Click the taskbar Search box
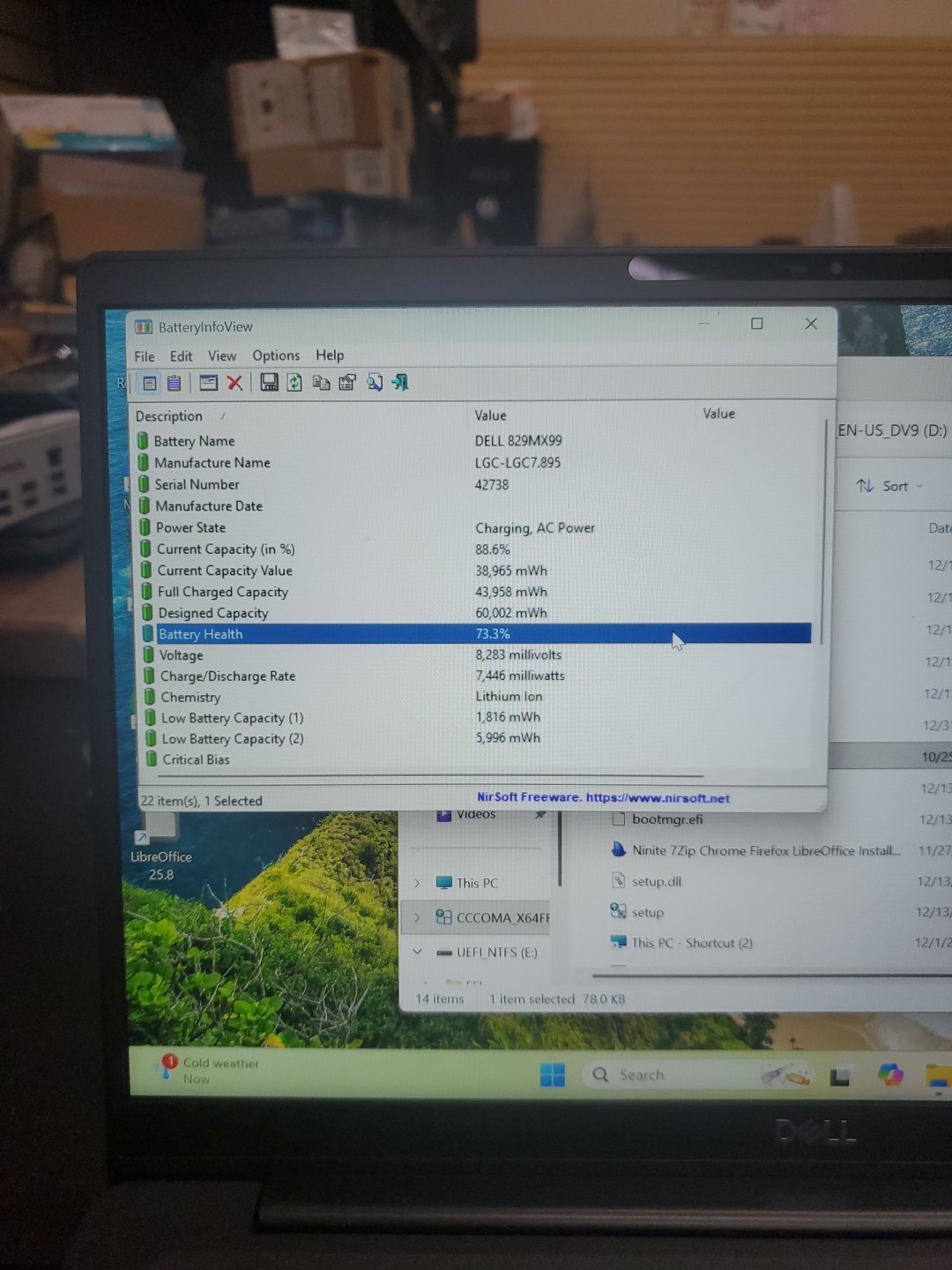 pos(698,1075)
